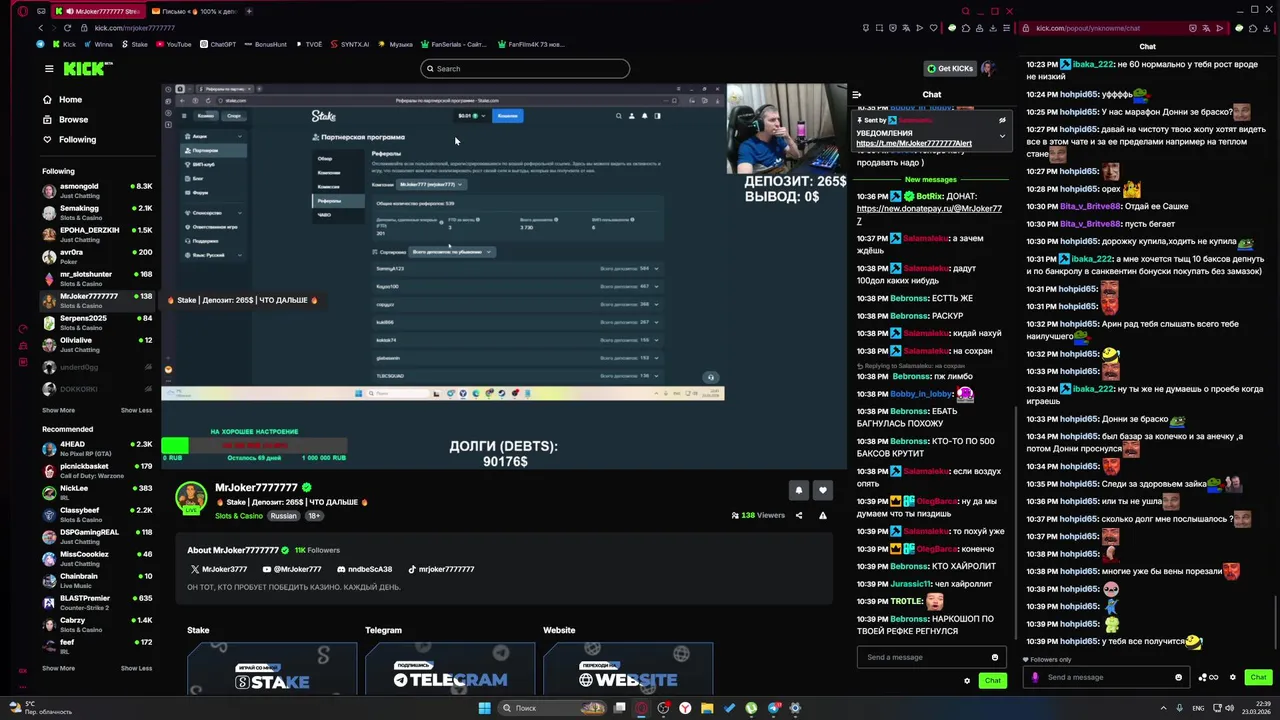Expand Following list with Show More
Image resolution: width=1280 pixels, height=720 pixels.
click(x=58, y=410)
